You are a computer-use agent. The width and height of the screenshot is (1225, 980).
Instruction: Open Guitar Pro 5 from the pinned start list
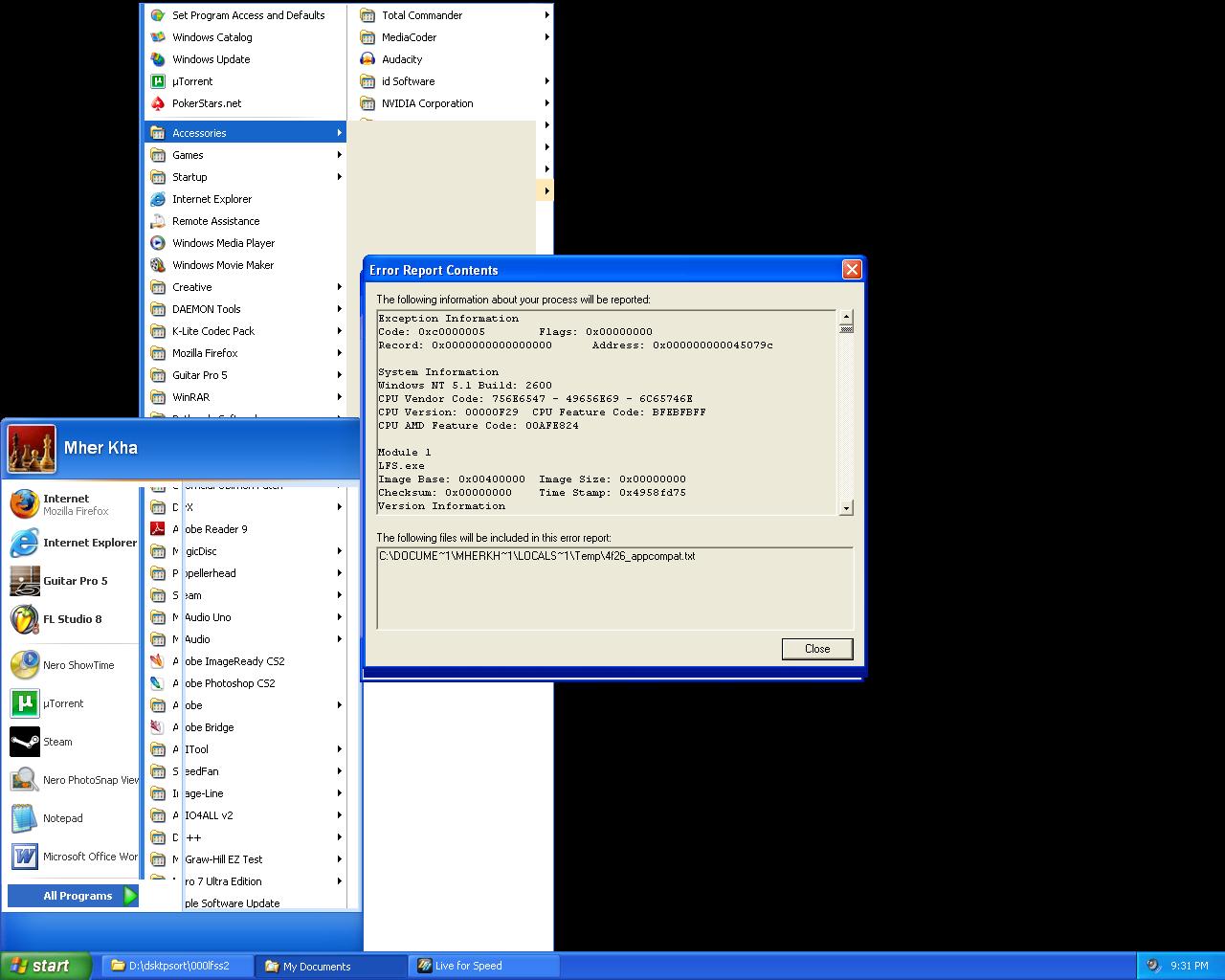25,581
